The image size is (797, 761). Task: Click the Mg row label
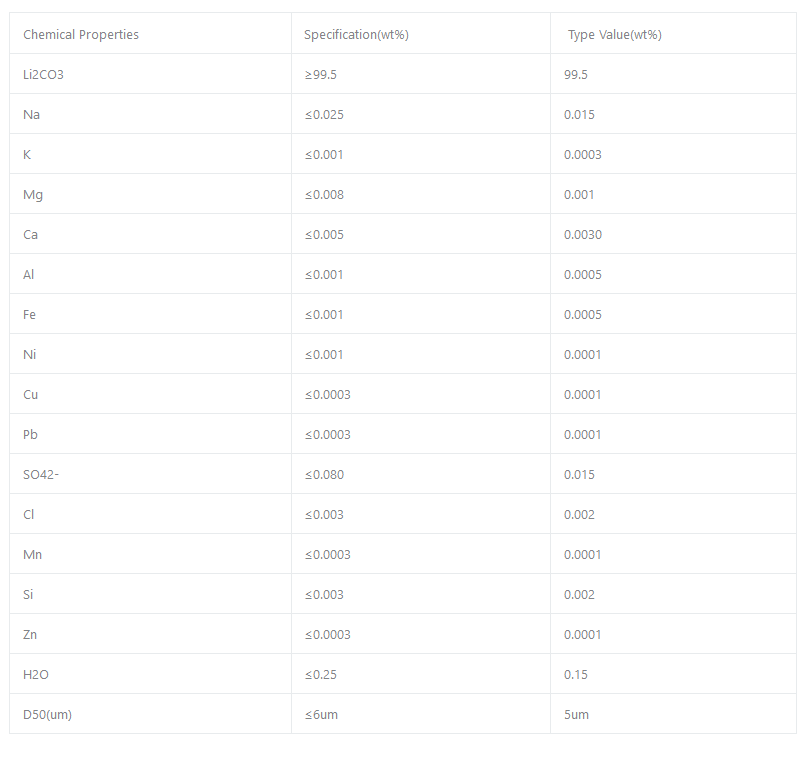pos(33,195)
